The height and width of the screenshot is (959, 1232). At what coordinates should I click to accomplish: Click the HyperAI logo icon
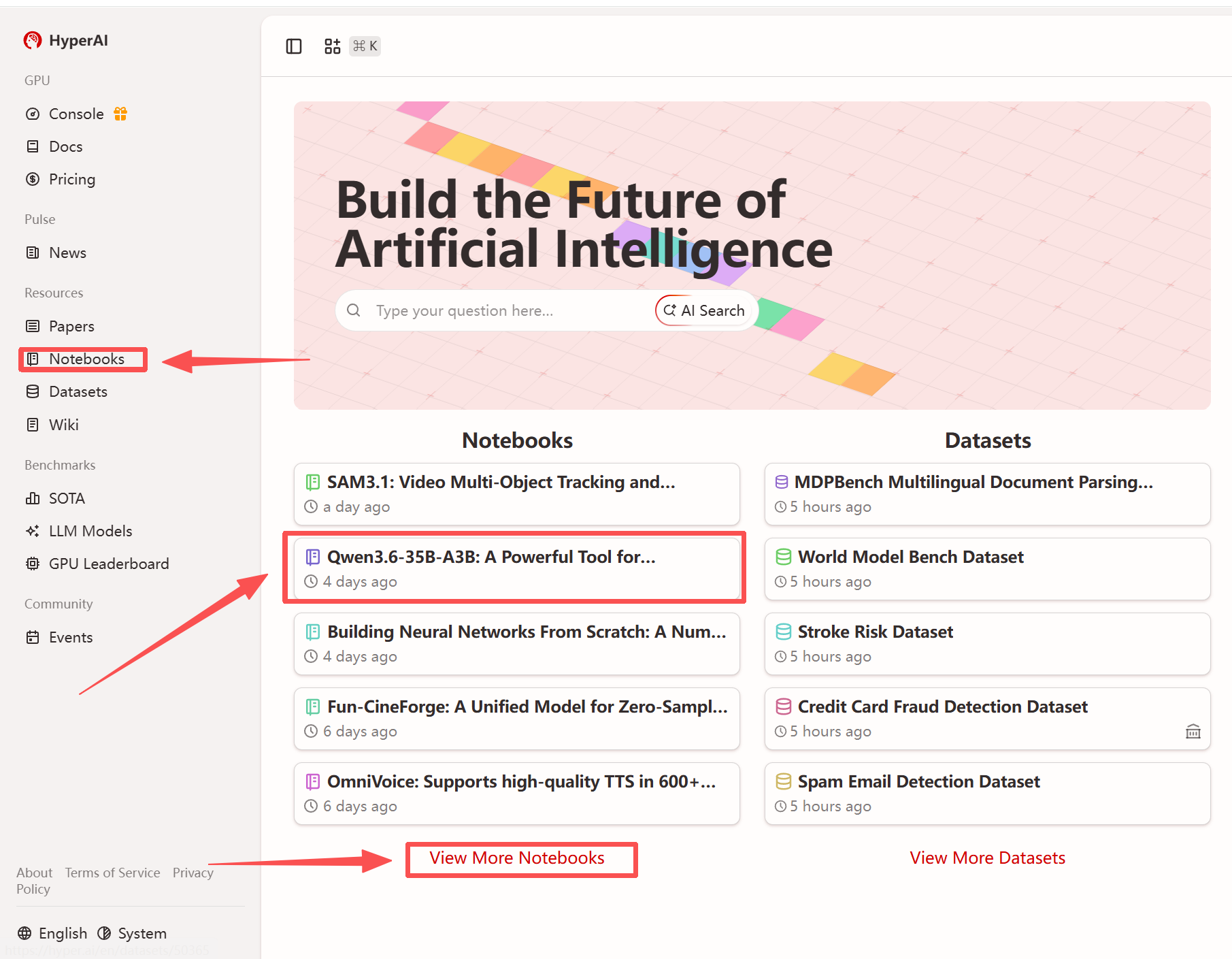(32, 41)
